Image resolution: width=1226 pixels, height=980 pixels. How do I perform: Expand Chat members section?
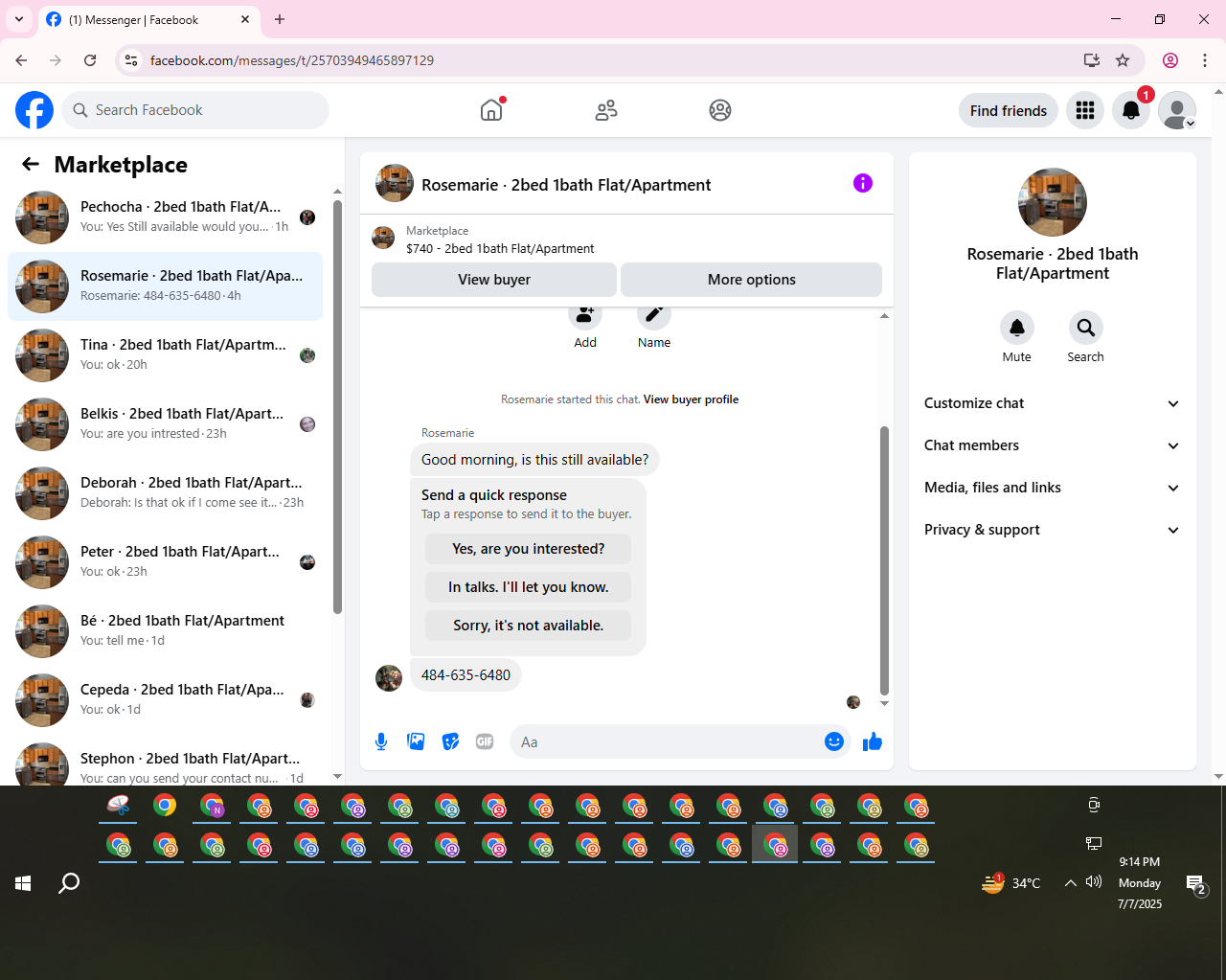[1052, 445]
